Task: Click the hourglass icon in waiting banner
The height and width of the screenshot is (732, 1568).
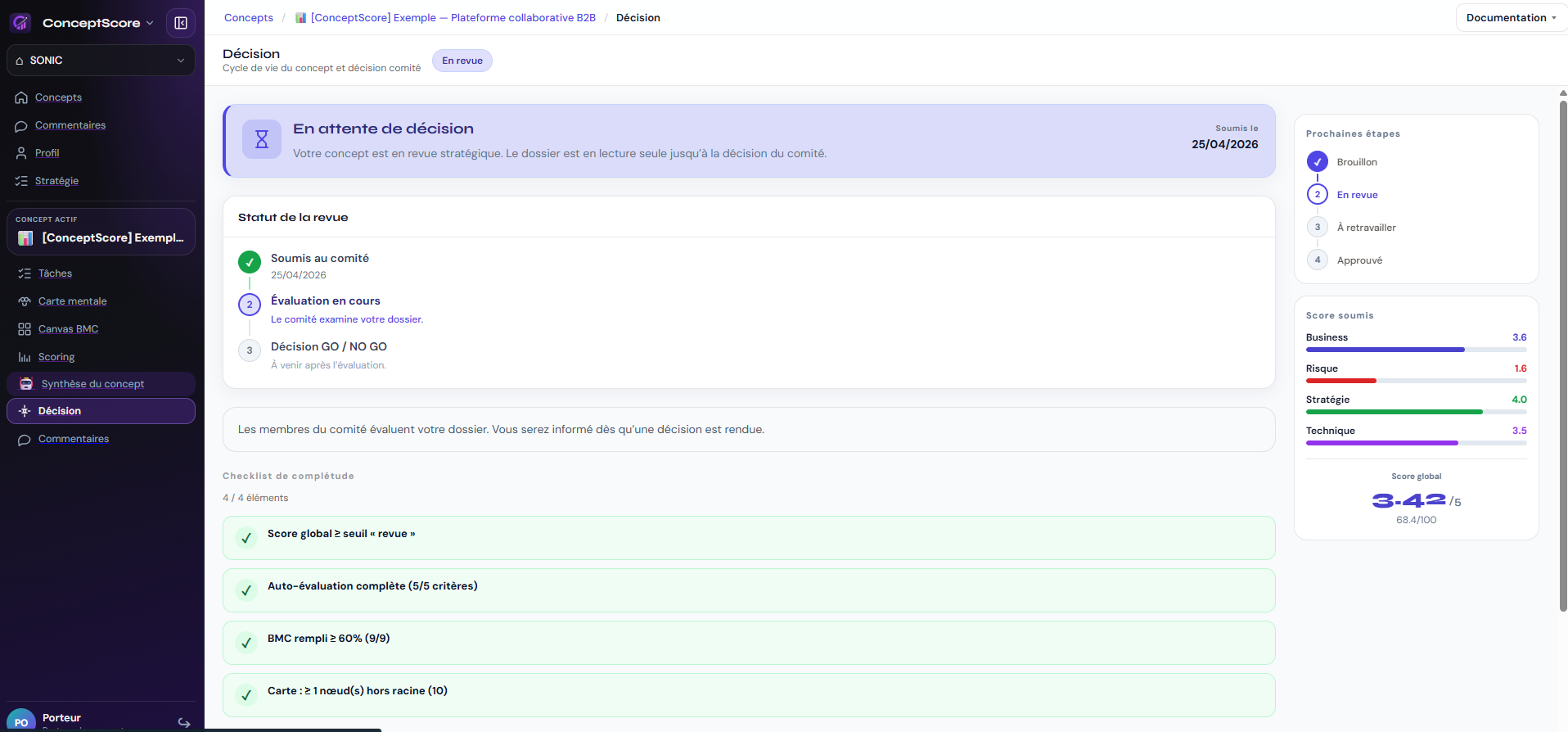Action: pyautogui.click(x=262, y=139)
